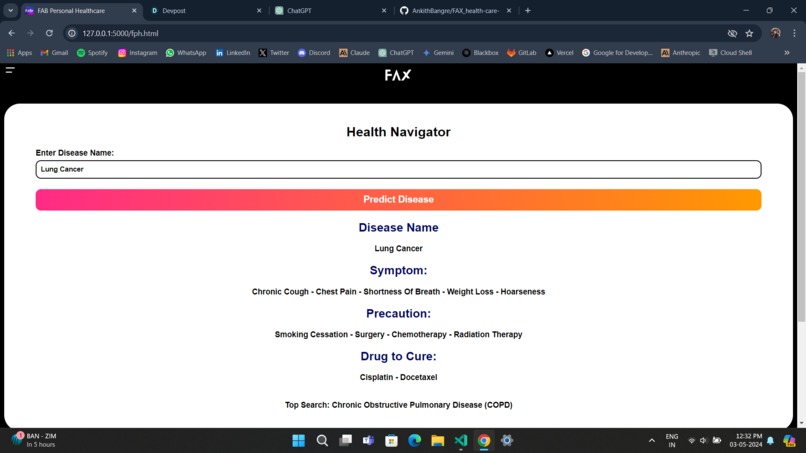Screen dimensions: 806x453
Task: Open the Google for Developers bookmark
Action: click(x=617, y=52)
